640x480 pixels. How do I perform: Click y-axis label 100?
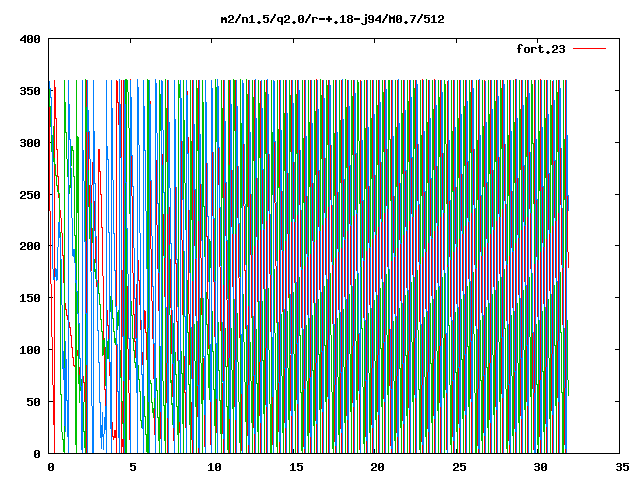point(30,350)
